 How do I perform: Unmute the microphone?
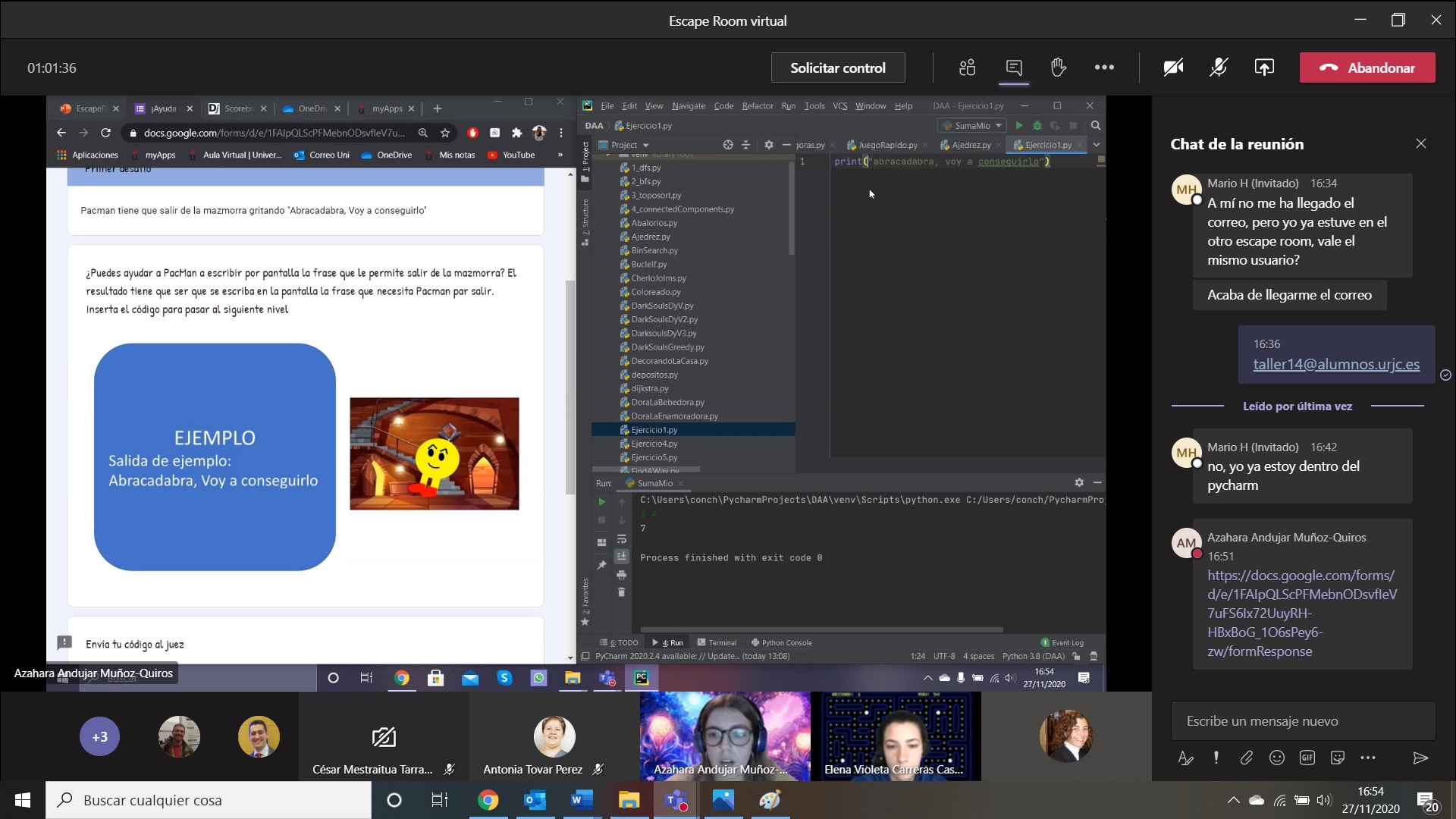click(1219, 67)
